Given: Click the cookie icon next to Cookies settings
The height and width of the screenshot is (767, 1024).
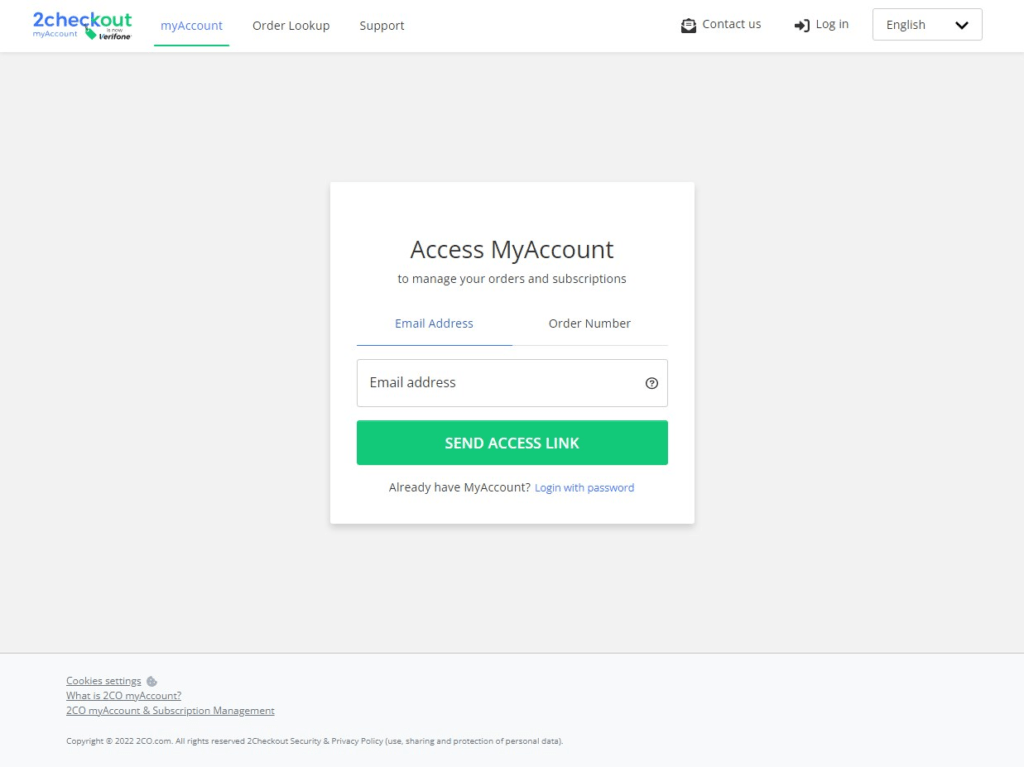Looking at the screenshot, I should point(152,681).
